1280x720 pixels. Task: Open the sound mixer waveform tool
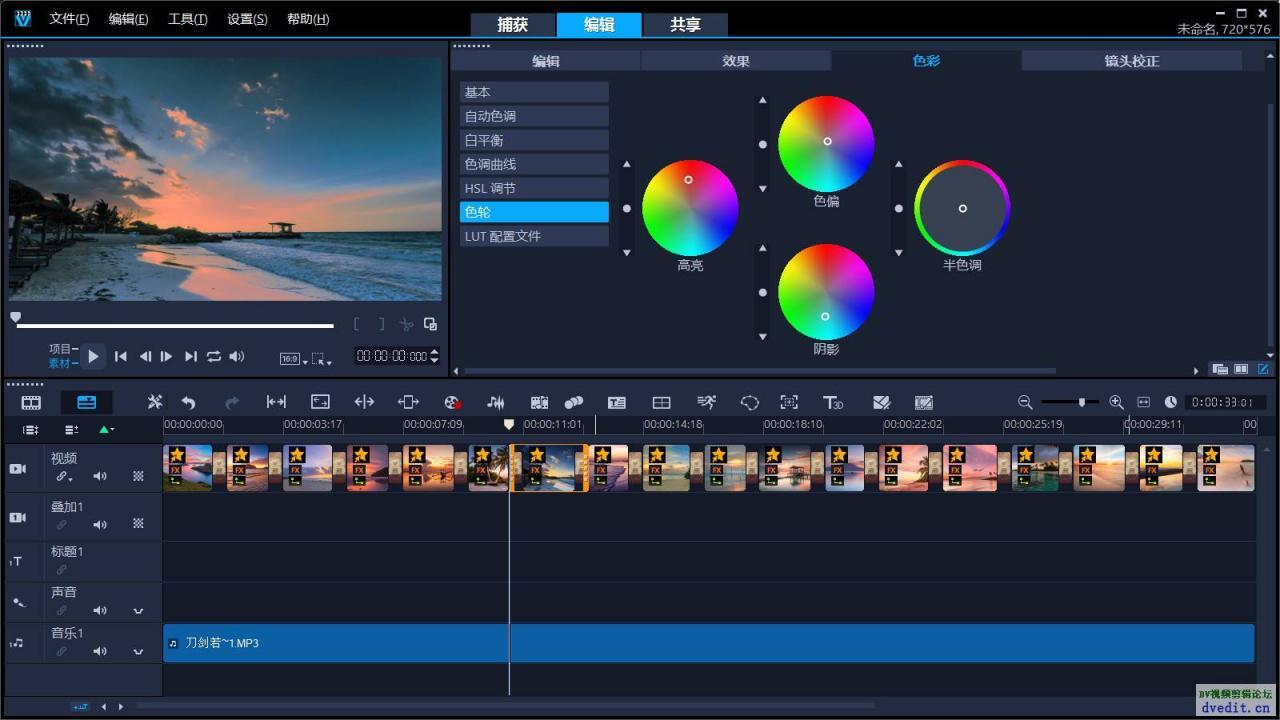[x=495, y=402]
